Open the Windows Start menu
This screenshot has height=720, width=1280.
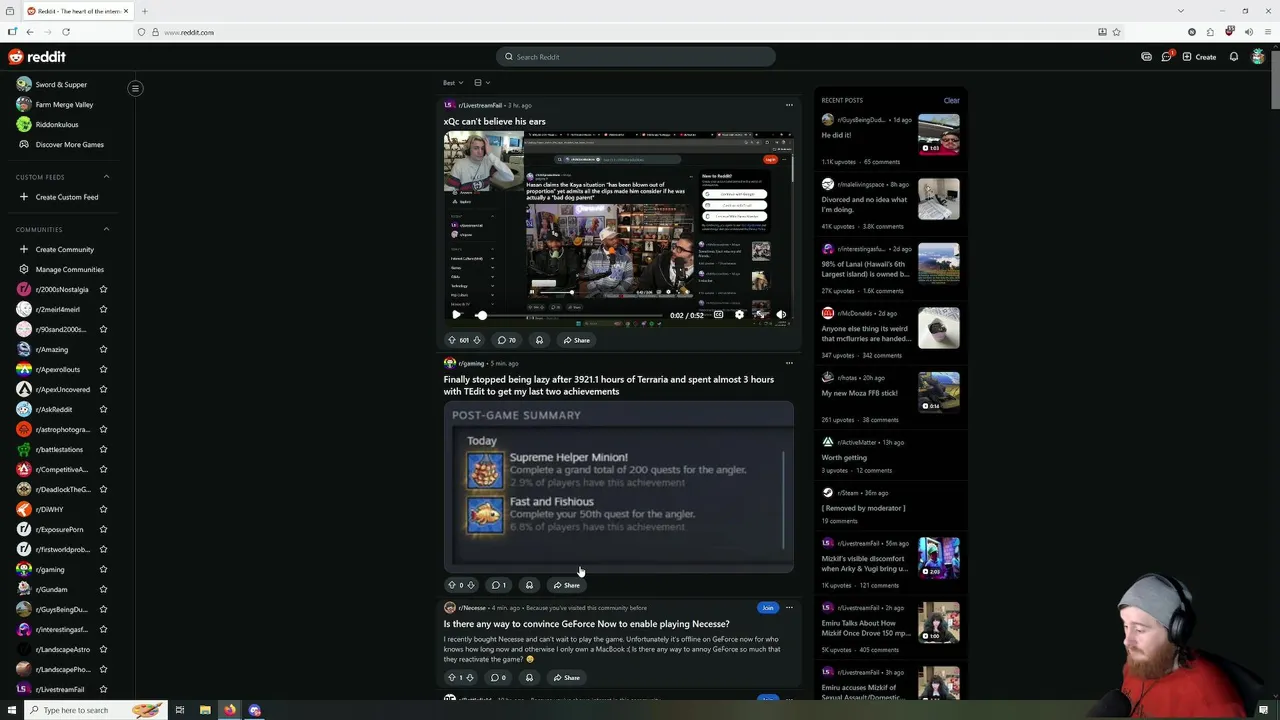[x=12, y=710]
